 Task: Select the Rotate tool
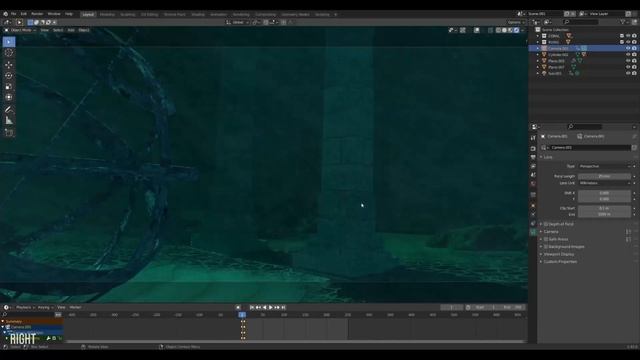pyautogui.click(x=9, y=76)
